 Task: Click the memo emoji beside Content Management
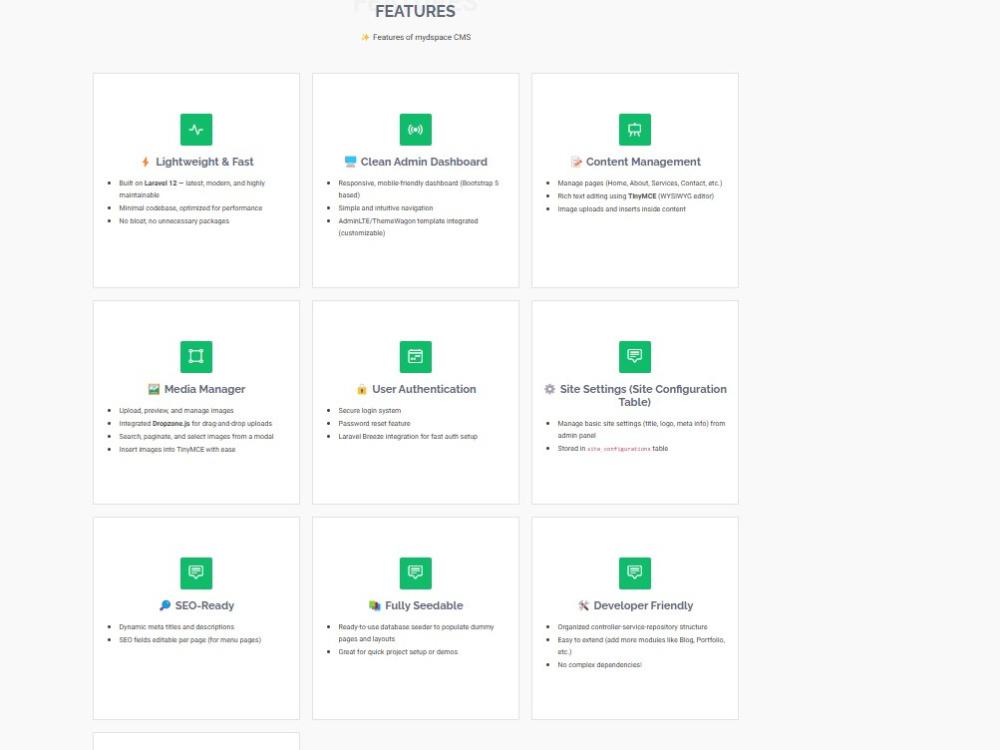[576, 161]
